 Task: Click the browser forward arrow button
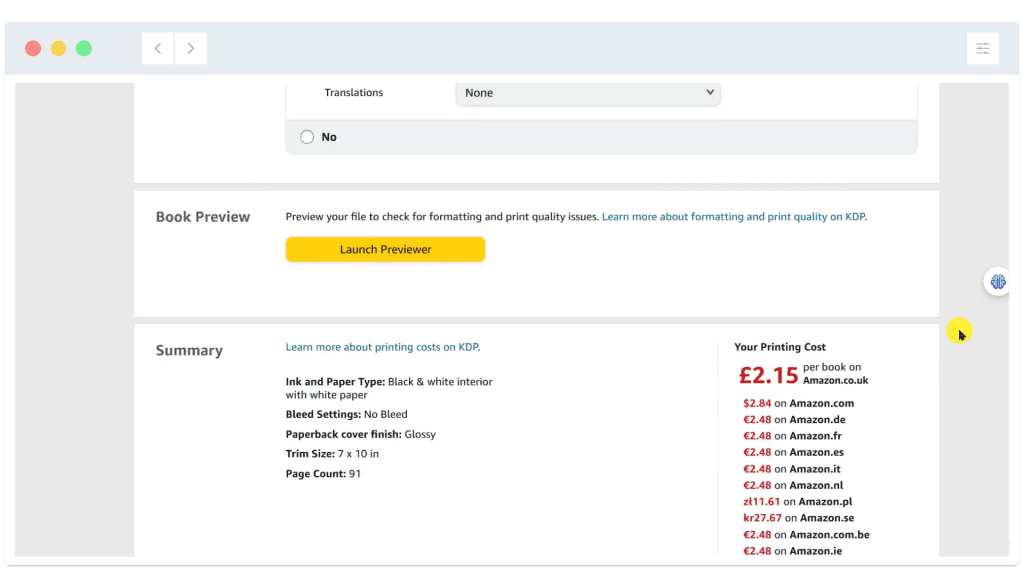[191, 48]
